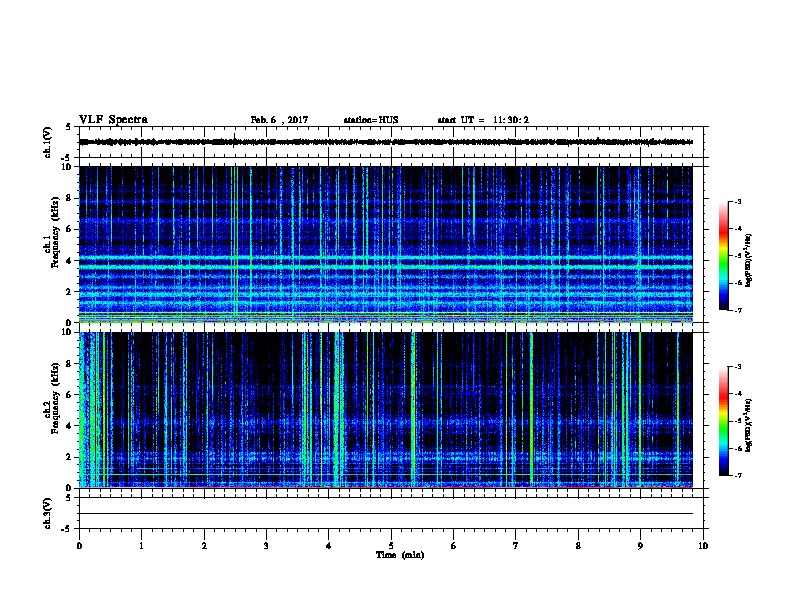Click the ch.1(V) waveform trace panel

[391, 142]
